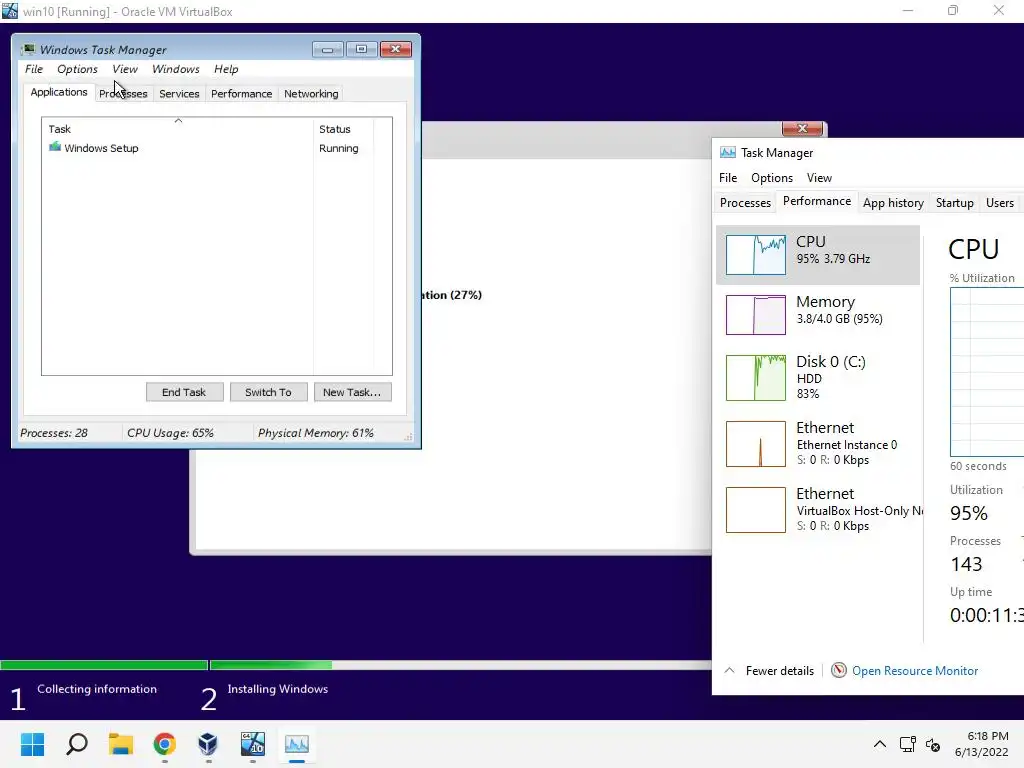Maximize the Windows Task Manager window

(361, 50)
